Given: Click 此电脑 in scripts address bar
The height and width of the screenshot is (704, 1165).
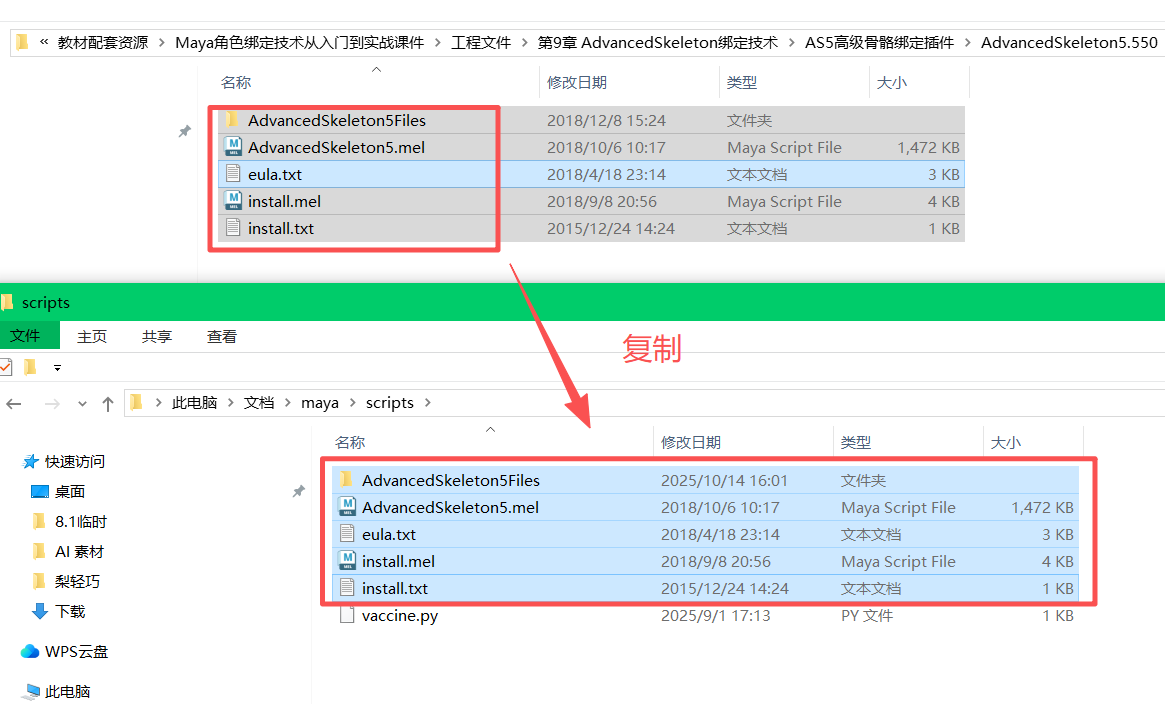Looking at the screenshot, I should tap(195, 402).
